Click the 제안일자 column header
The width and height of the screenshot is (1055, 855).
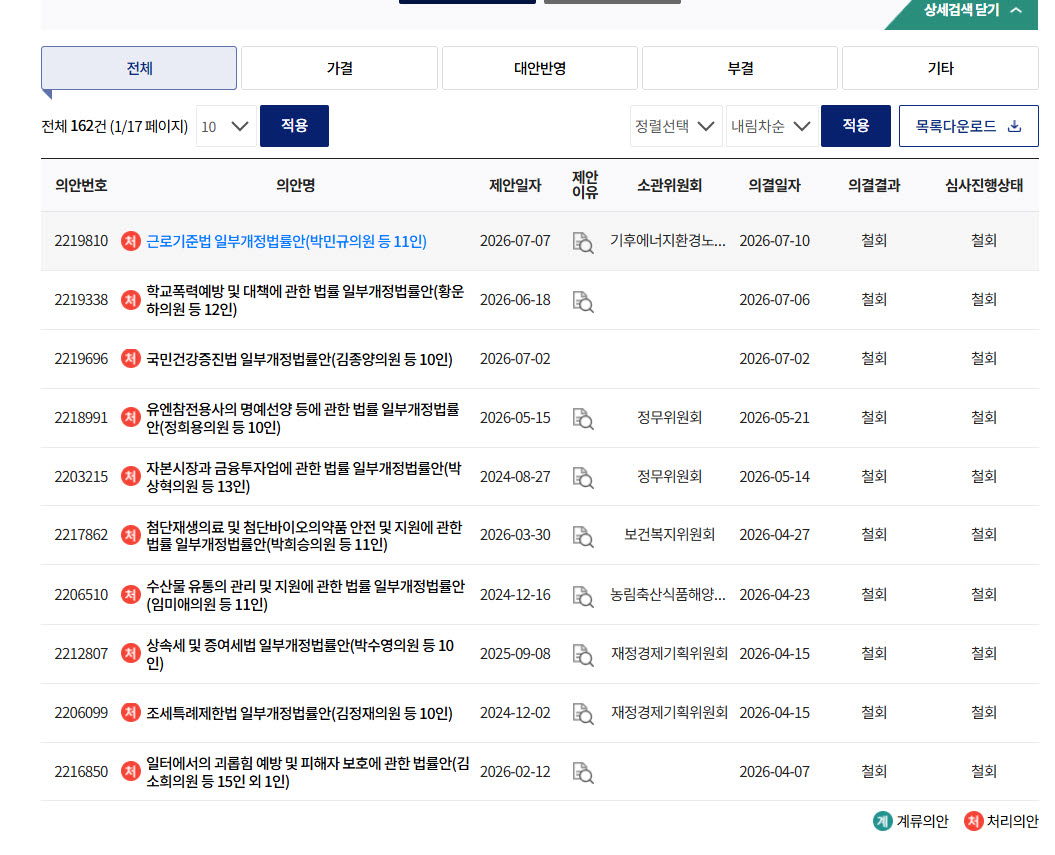(515, 185)
